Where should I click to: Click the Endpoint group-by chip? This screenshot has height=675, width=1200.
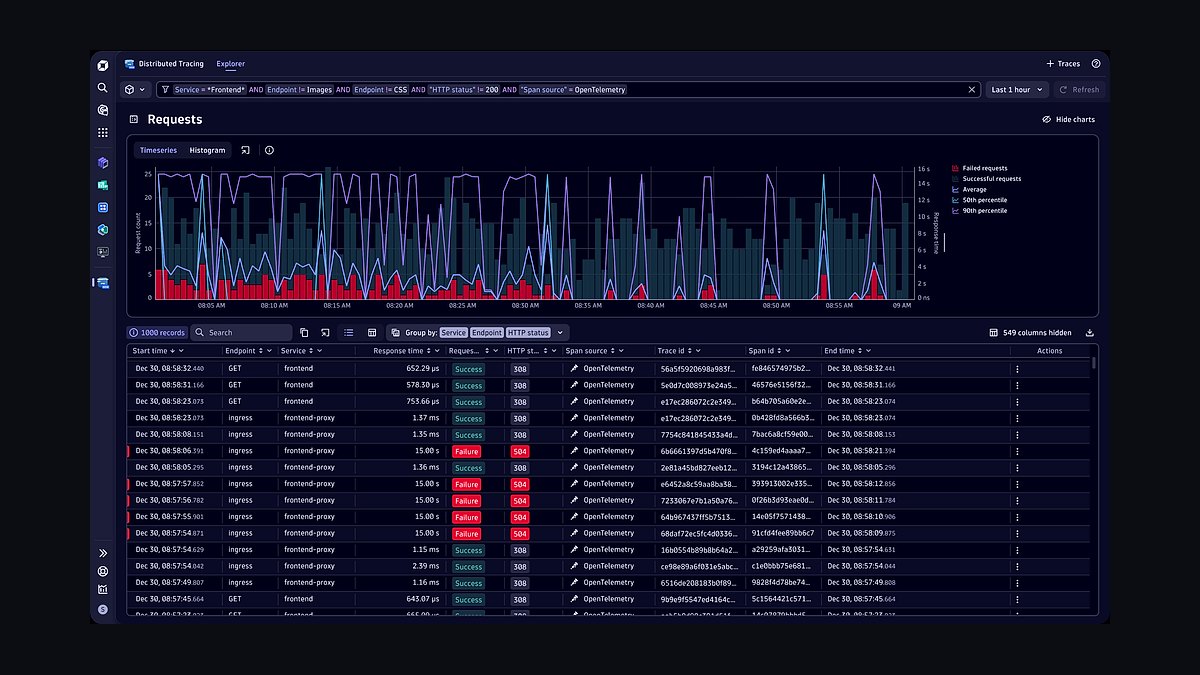pos(487,332)
